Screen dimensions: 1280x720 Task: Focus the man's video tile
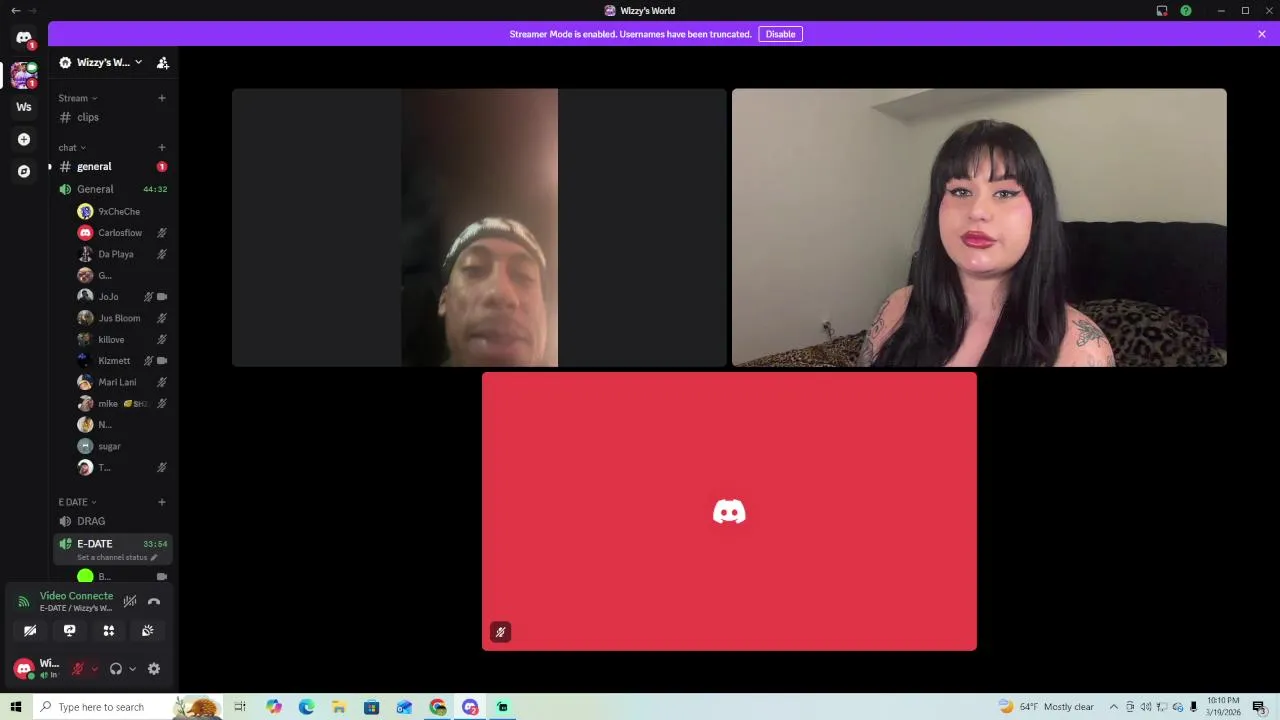tap(479, 228)
